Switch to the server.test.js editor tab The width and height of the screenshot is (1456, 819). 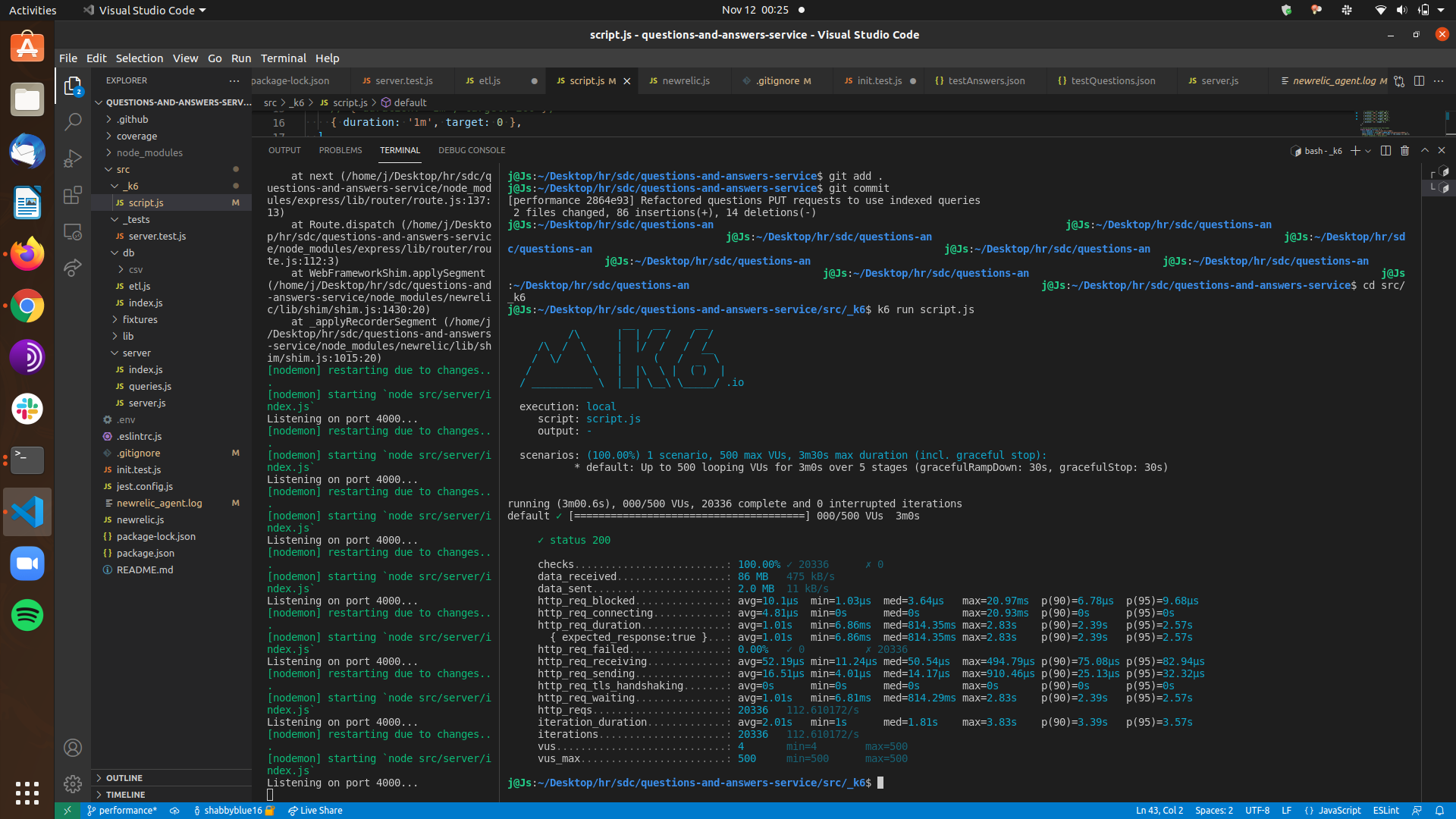pos(403,81)
